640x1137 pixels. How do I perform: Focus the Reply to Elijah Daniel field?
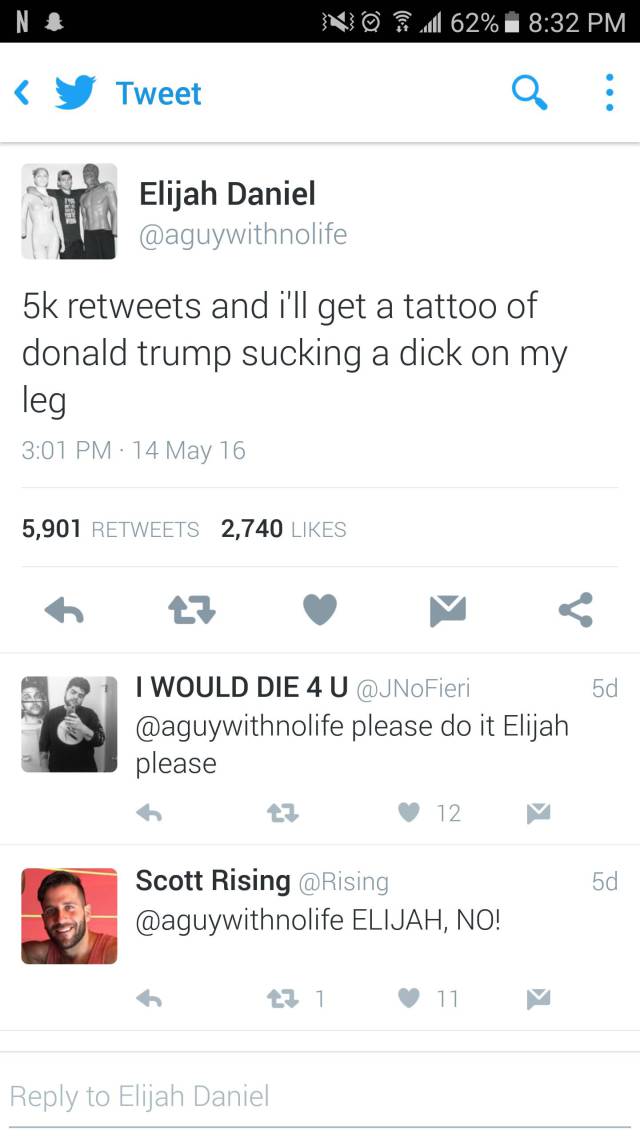pyautogui.click(x=320, y=1096)
